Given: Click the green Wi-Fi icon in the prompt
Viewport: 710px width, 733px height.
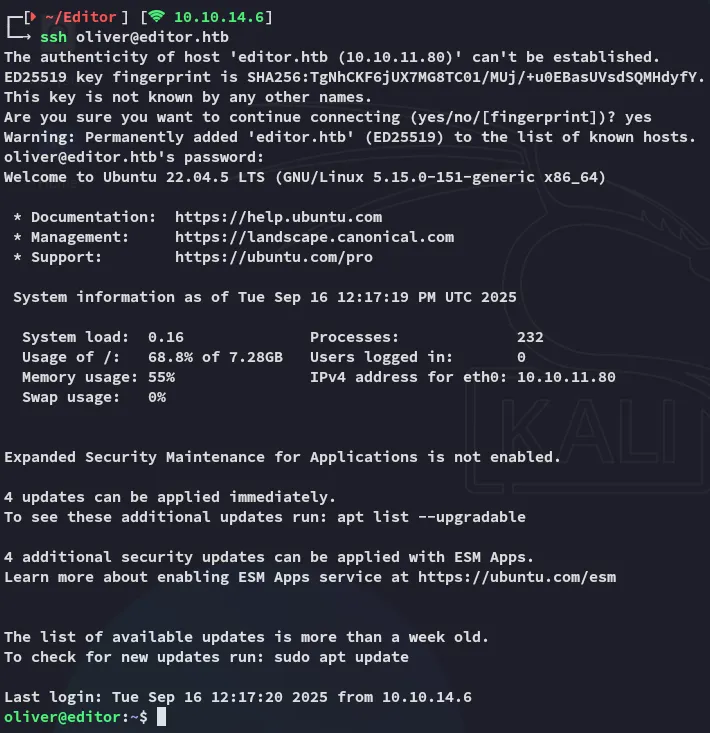Looking at the screenshot, I should pyautogui.click(x=157, y=17).
